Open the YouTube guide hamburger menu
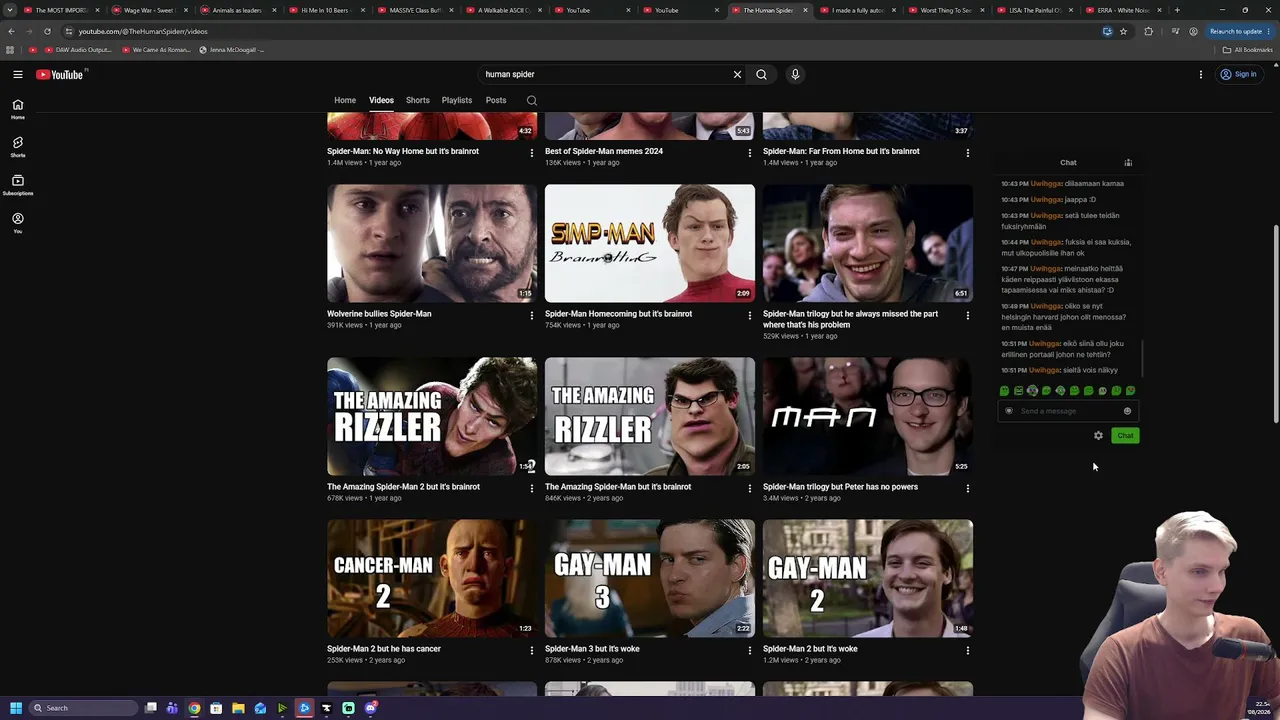This screenshot has height=720, width=1280. click(x=18, y=74)
